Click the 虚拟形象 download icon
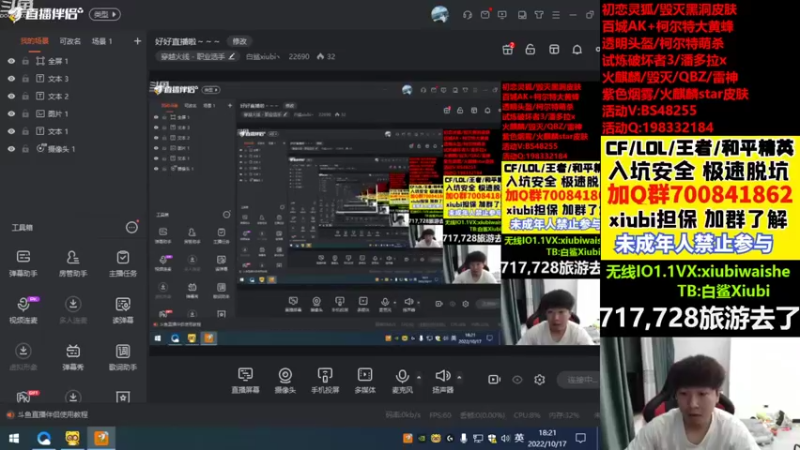Screen dimensions: 800x450 click(x=23, y=351)
